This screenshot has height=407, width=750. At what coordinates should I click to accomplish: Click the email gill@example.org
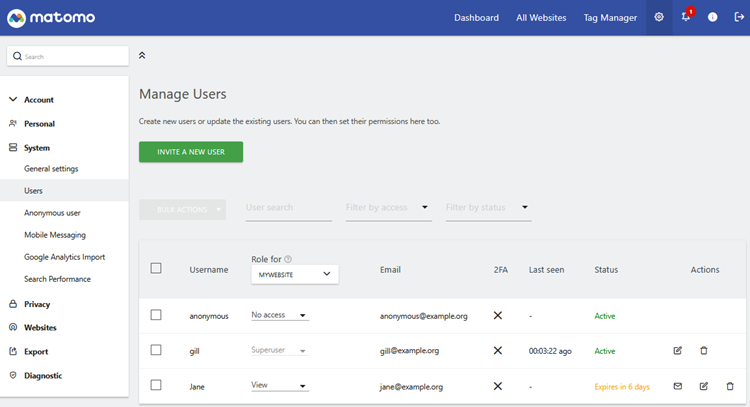click(409, 351)
